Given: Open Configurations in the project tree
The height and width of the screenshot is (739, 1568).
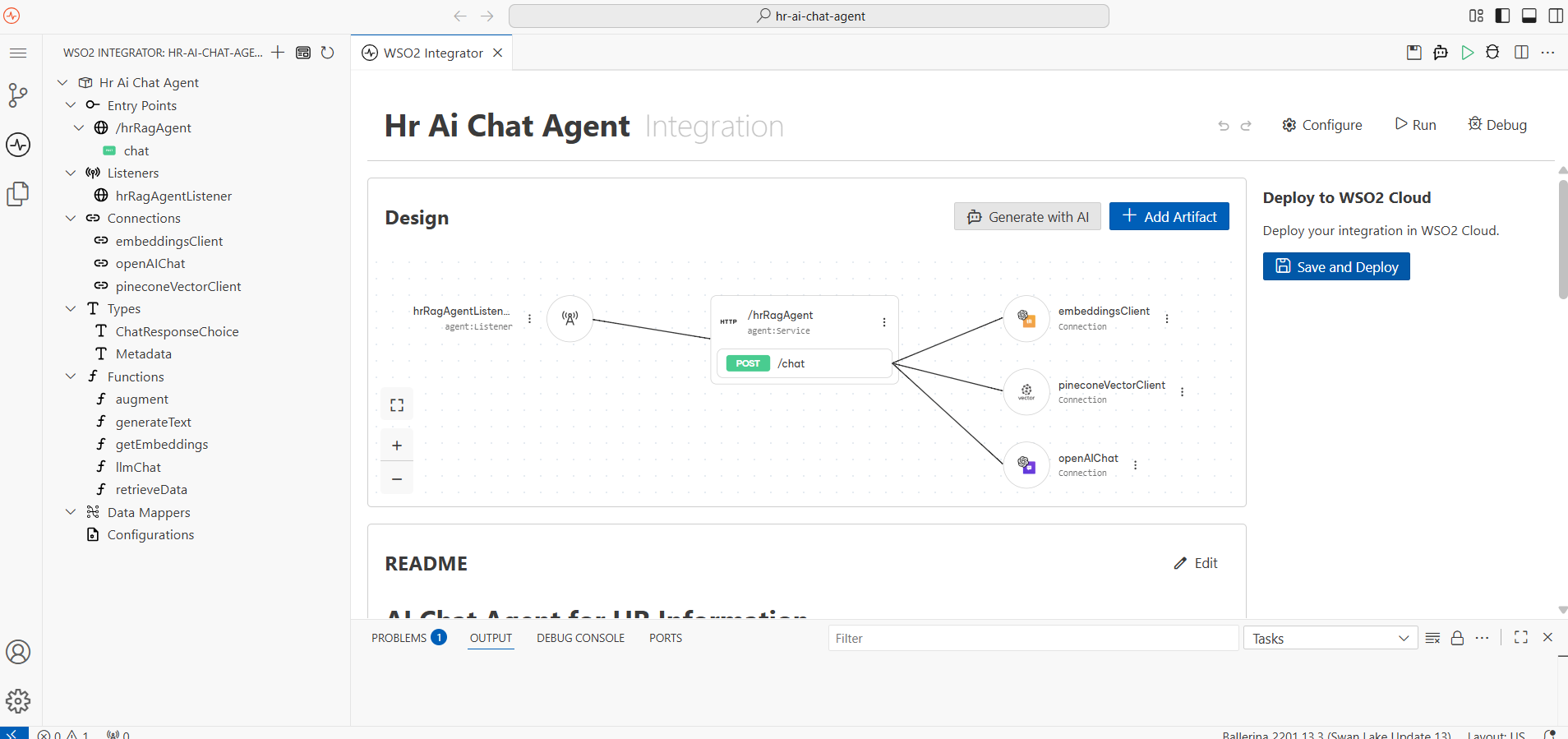Looking at the screenshot, I should click(150, 534).
